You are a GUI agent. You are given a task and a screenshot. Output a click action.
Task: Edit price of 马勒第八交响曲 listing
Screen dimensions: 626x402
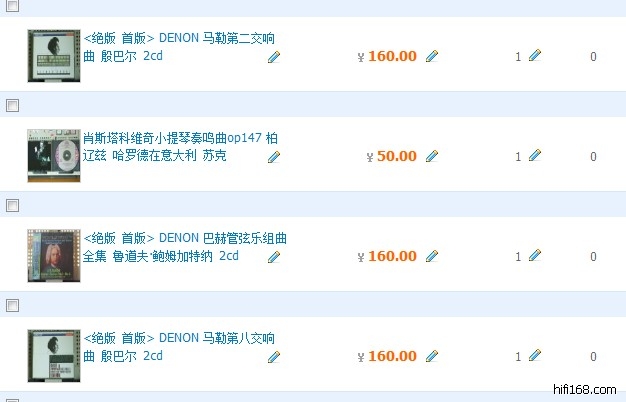[x=432, y=356]
